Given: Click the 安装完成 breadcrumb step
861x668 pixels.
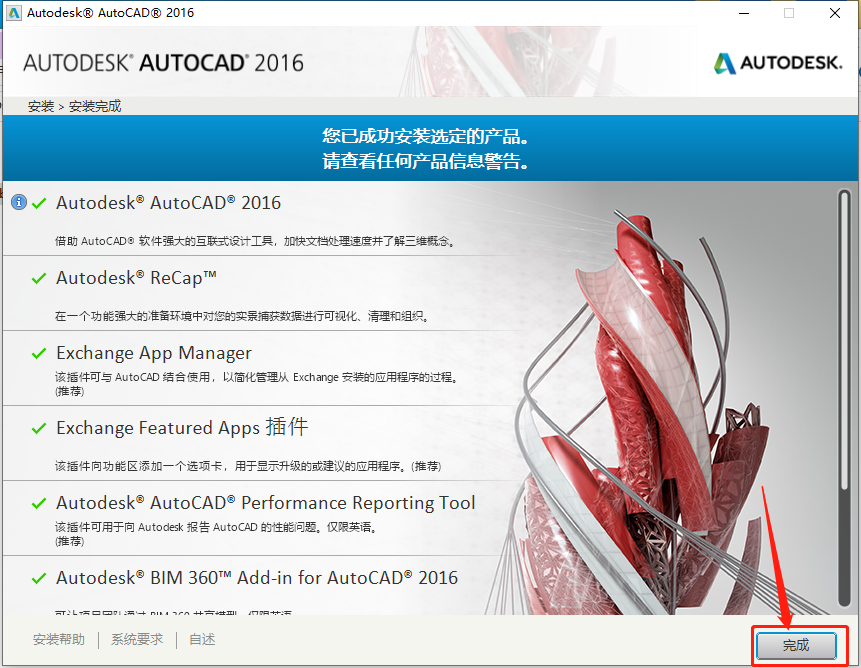Looking at the screenshot, I should (95, 106).
